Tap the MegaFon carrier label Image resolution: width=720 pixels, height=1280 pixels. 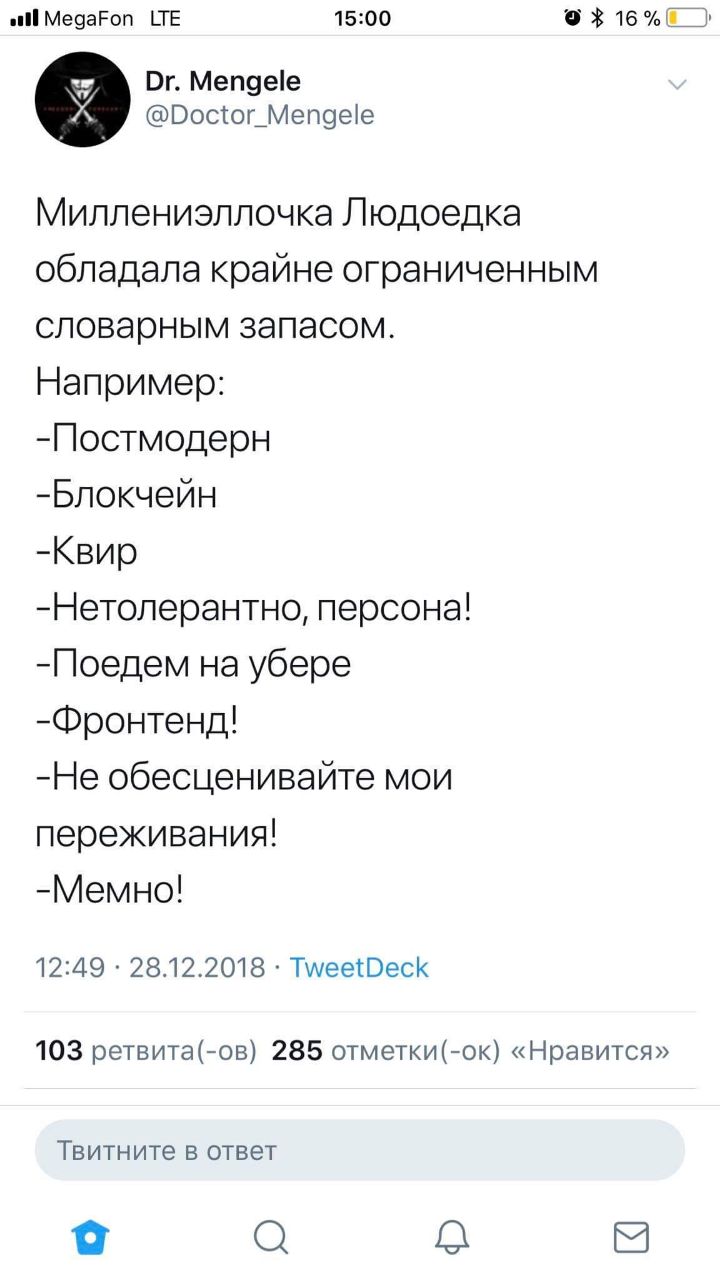[x=88, y=17]
